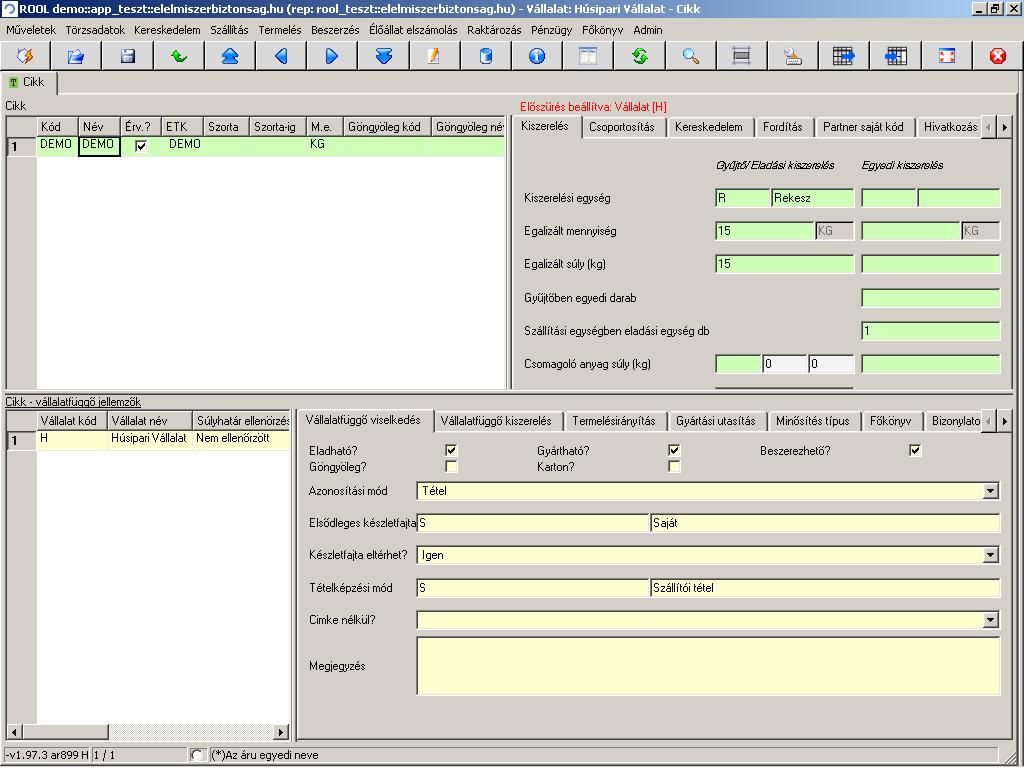Click the red X toolbar icon
The width and height of the screenshot is (1024, 768).
(998, 56)
